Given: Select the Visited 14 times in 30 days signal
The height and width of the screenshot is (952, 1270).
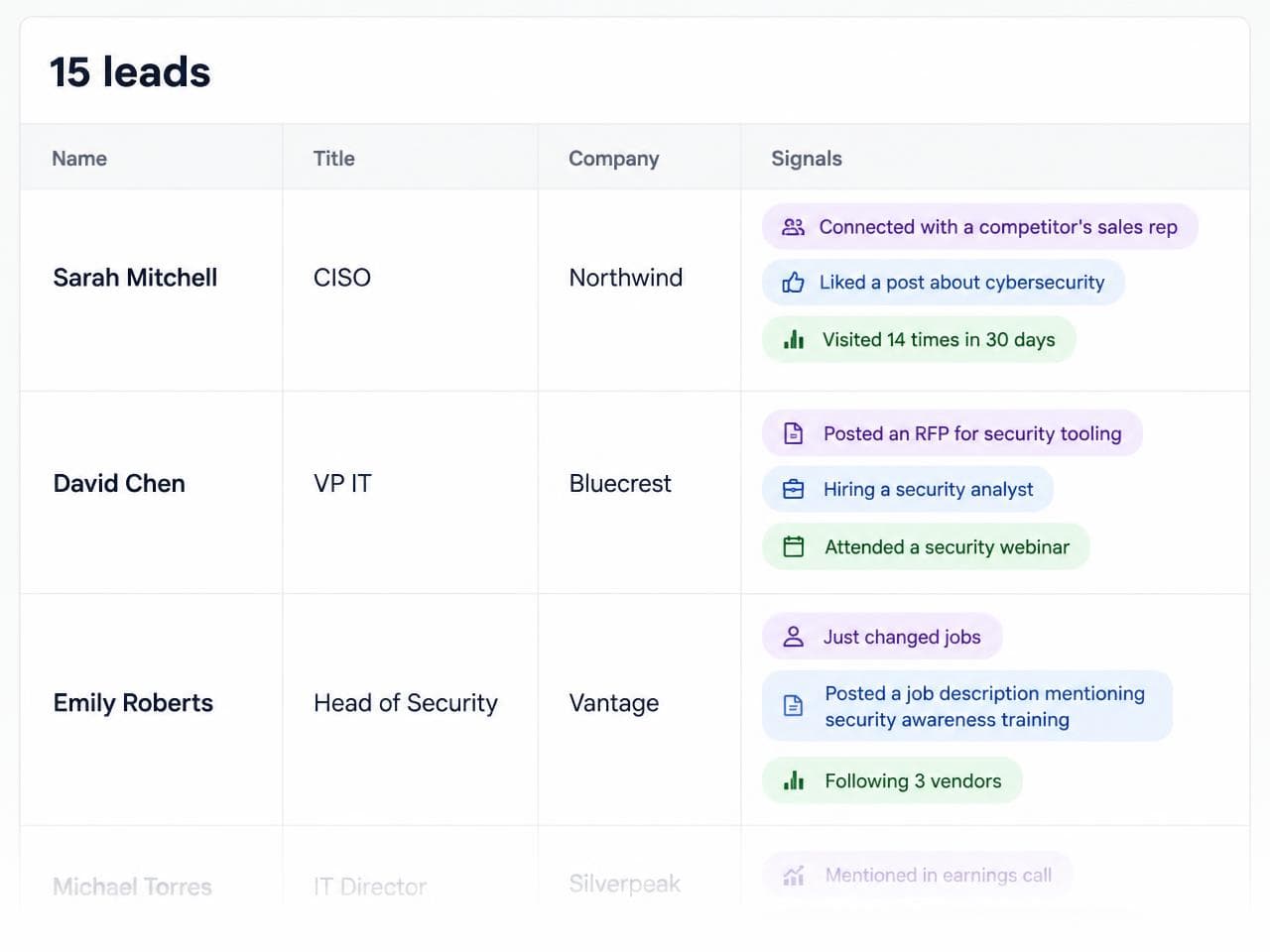Looking at the screenshot, I should point(919,340).
